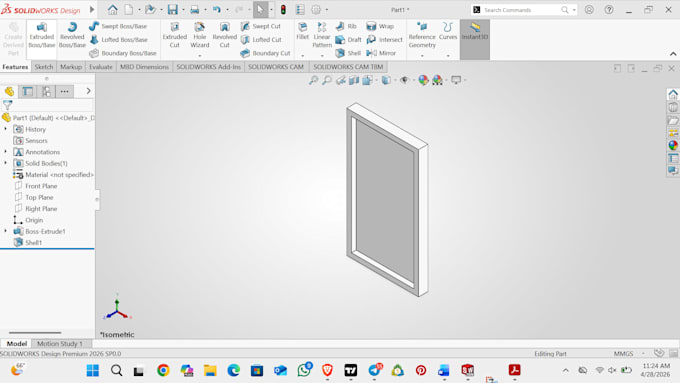Select the Shell tool in ribbon
680x383 pixels.
click(348, 53)
